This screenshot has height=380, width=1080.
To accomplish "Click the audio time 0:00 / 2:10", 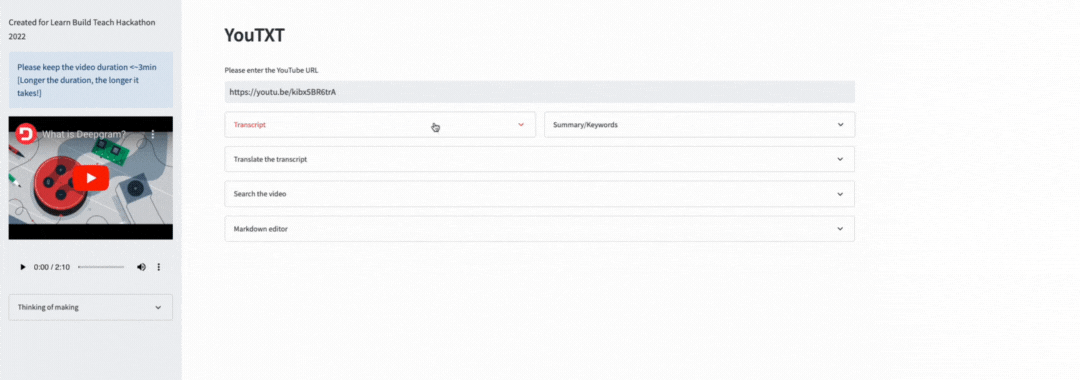I will [52, 267].
